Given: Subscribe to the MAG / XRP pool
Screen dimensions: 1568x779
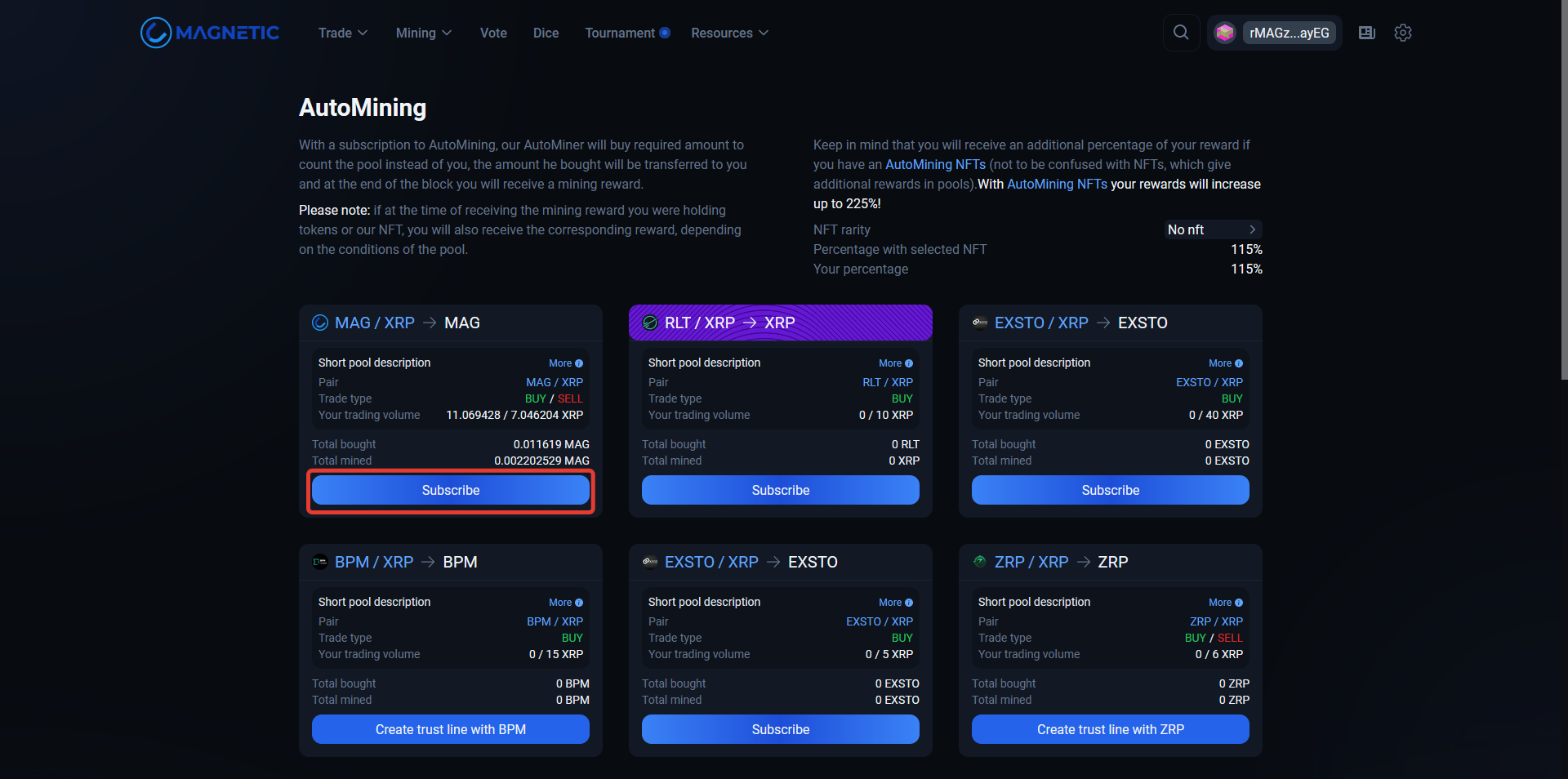Looking at the screenshot, I should [451, 490].
